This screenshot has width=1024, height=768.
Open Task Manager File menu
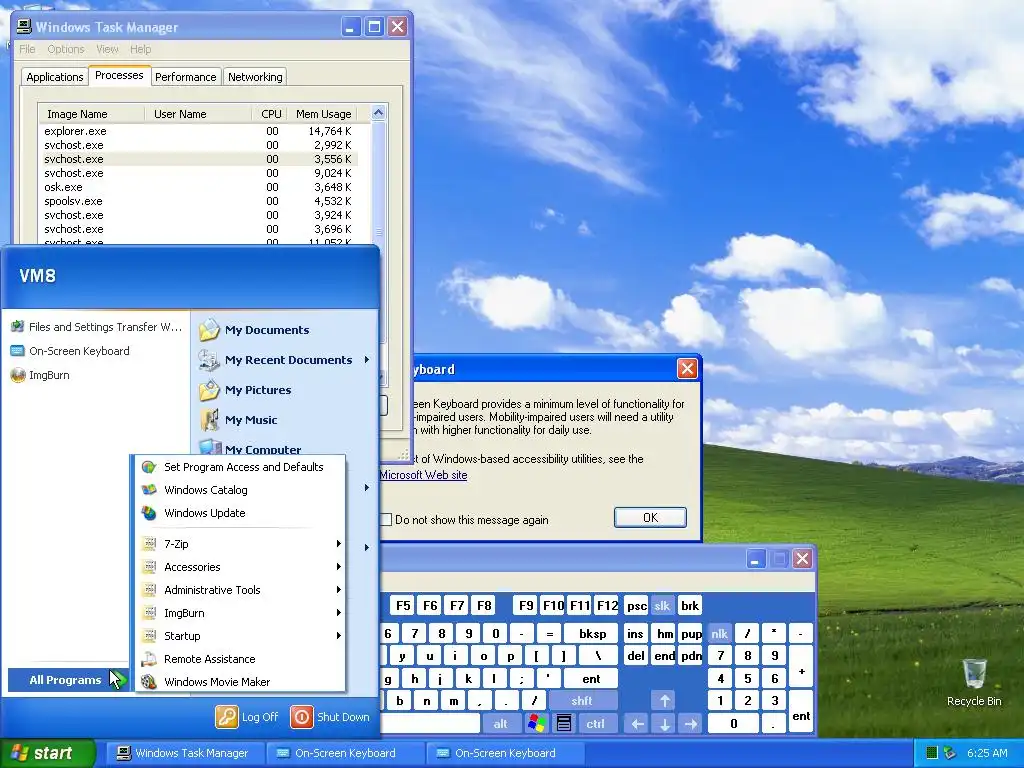click(x=27, y=49)
